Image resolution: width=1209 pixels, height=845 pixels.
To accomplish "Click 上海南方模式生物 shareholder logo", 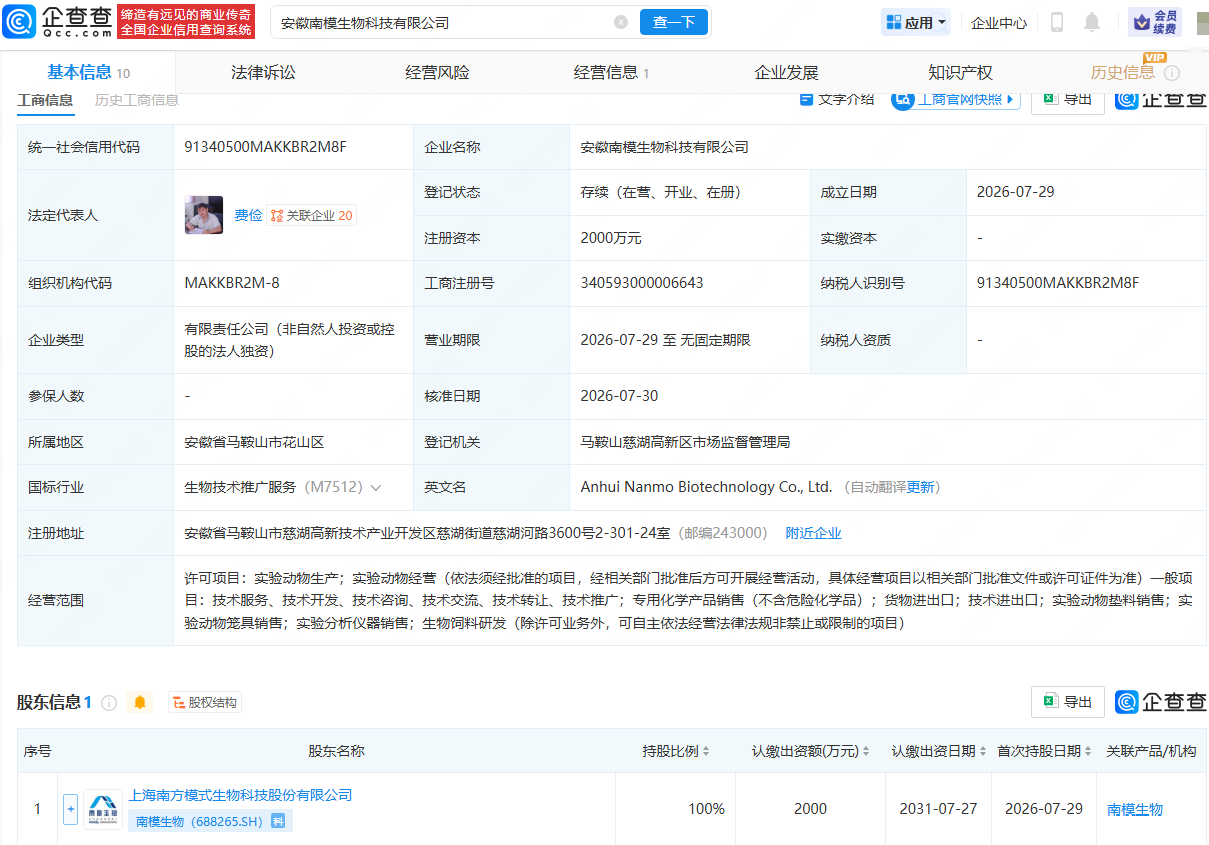I will pos(103,809).
